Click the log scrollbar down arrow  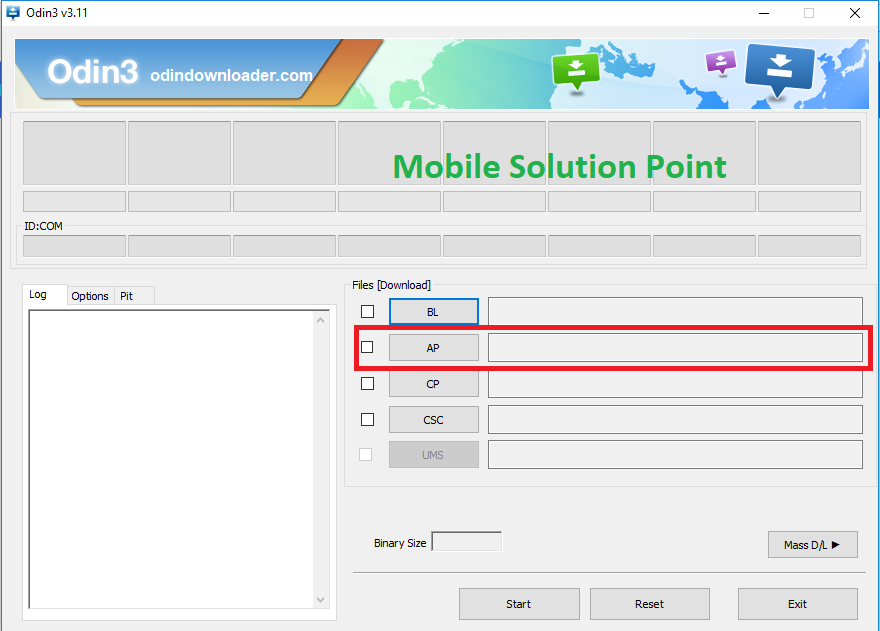point(320,600)
